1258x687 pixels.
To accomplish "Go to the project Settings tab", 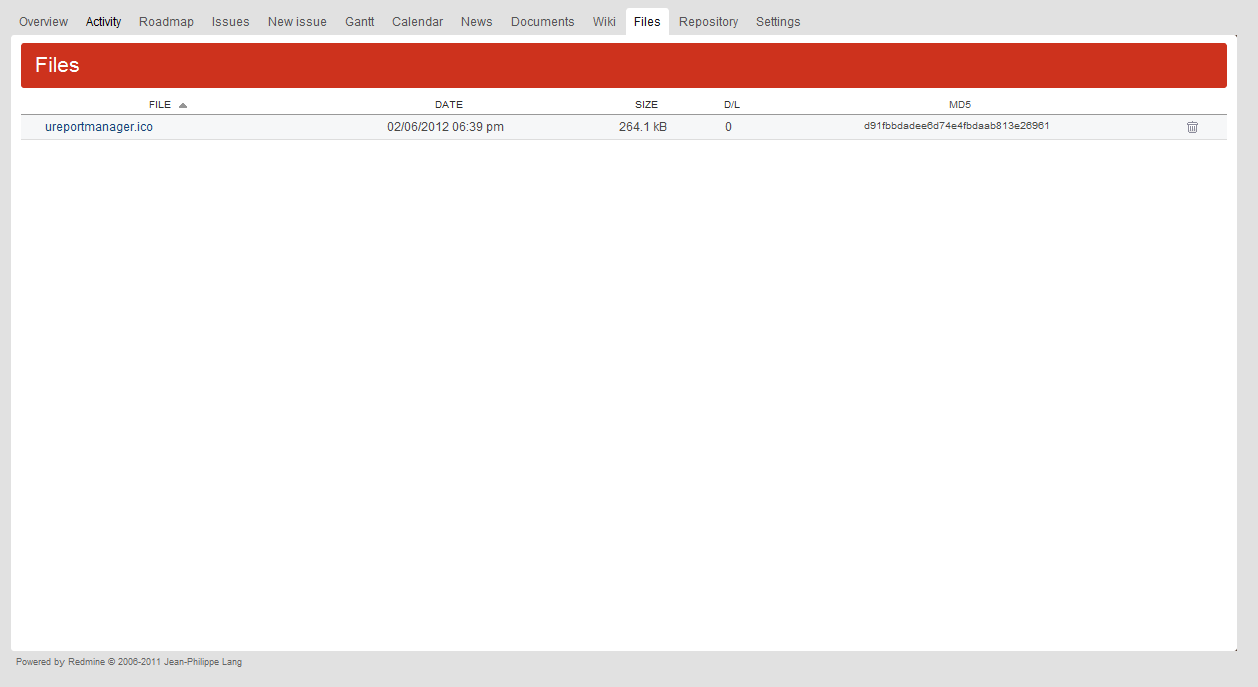I will pyautogui.click(x=777, y=22).
